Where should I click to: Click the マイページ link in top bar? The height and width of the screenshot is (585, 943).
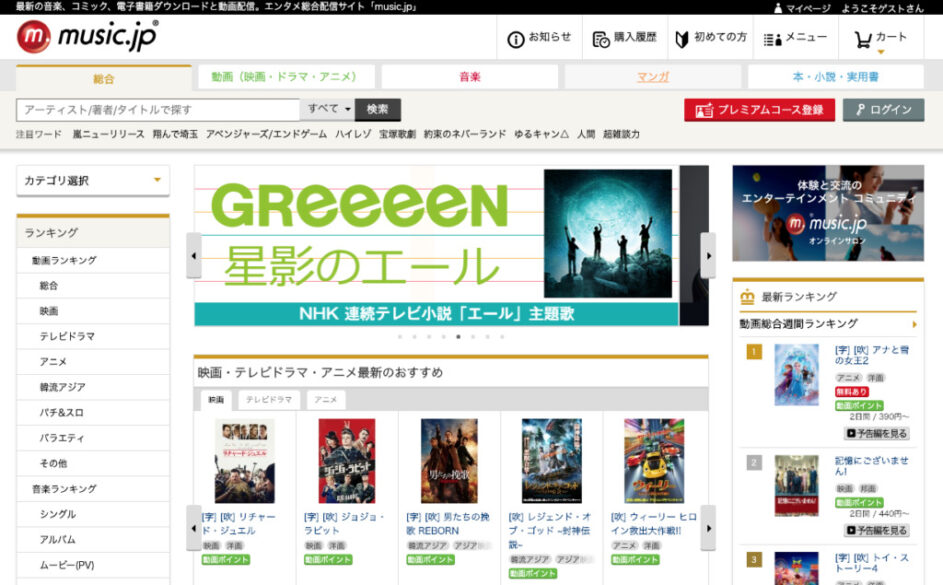point(808,8)
